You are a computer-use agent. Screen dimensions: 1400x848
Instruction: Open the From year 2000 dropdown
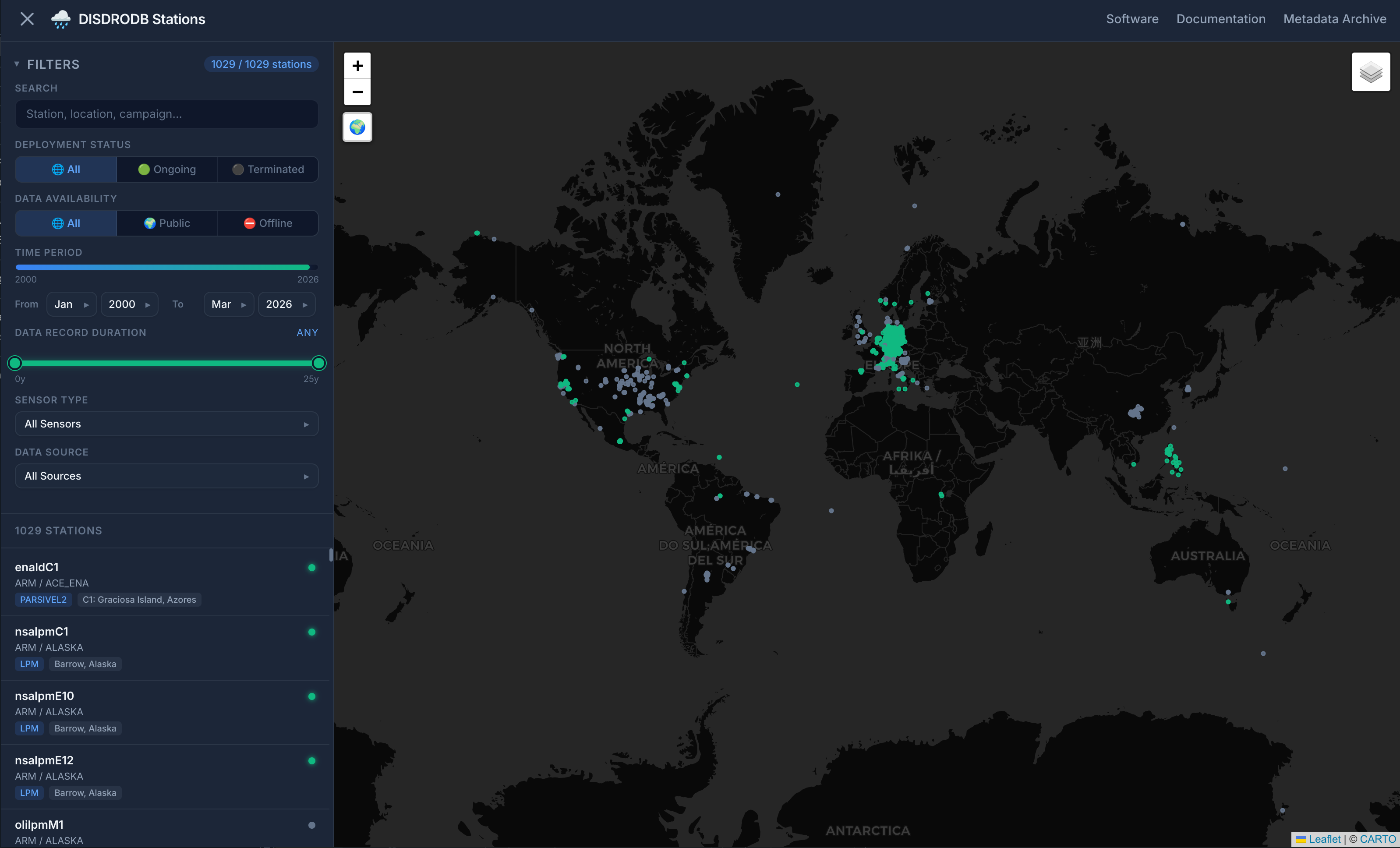130,304
